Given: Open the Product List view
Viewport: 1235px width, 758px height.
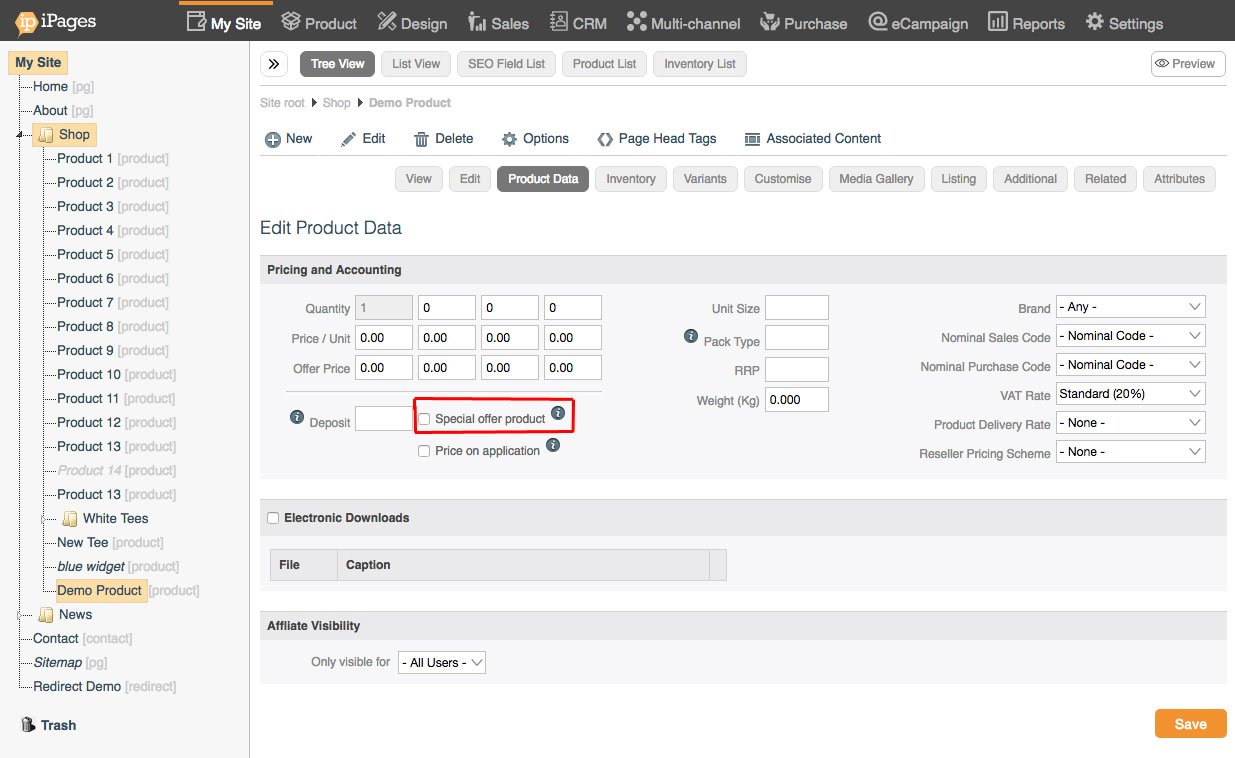Looking at the screenshot, I should (x=605, y=64).
